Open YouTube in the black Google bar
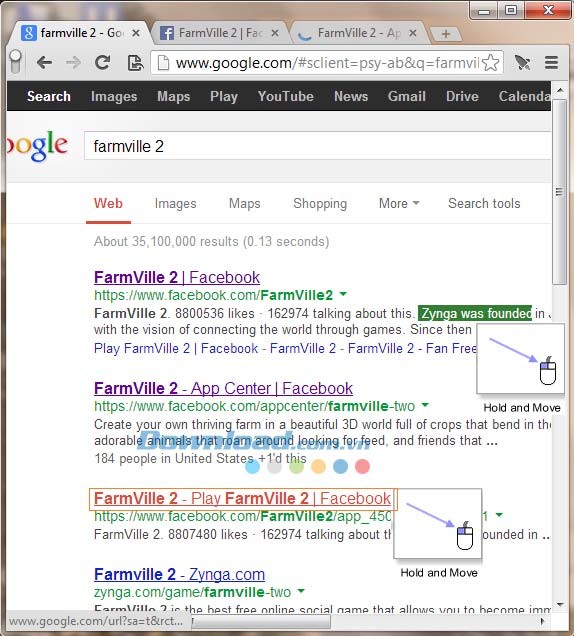 (x=286, y=97)
